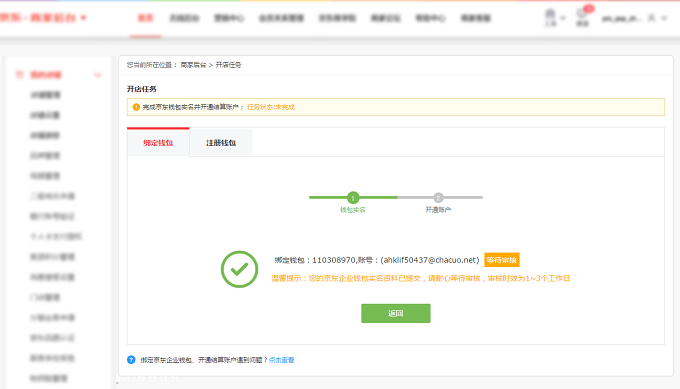Click account email ahklif50437@chacuo.net
Screen dimensions: 680x389
click(x=430, y=260)
